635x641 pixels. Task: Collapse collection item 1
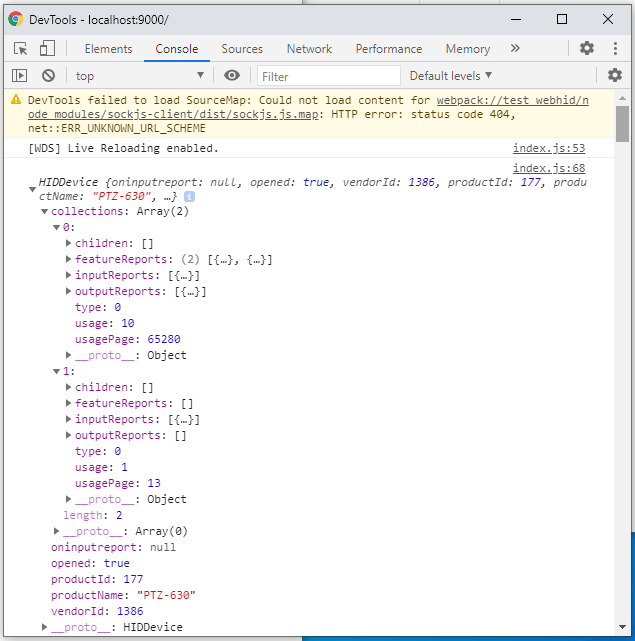coord(56,371)
